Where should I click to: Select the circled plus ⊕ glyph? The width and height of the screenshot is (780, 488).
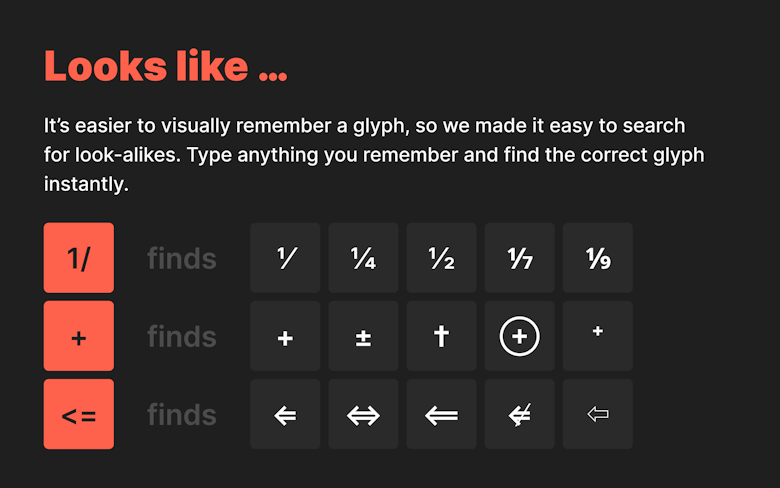[x=519, y=336]
